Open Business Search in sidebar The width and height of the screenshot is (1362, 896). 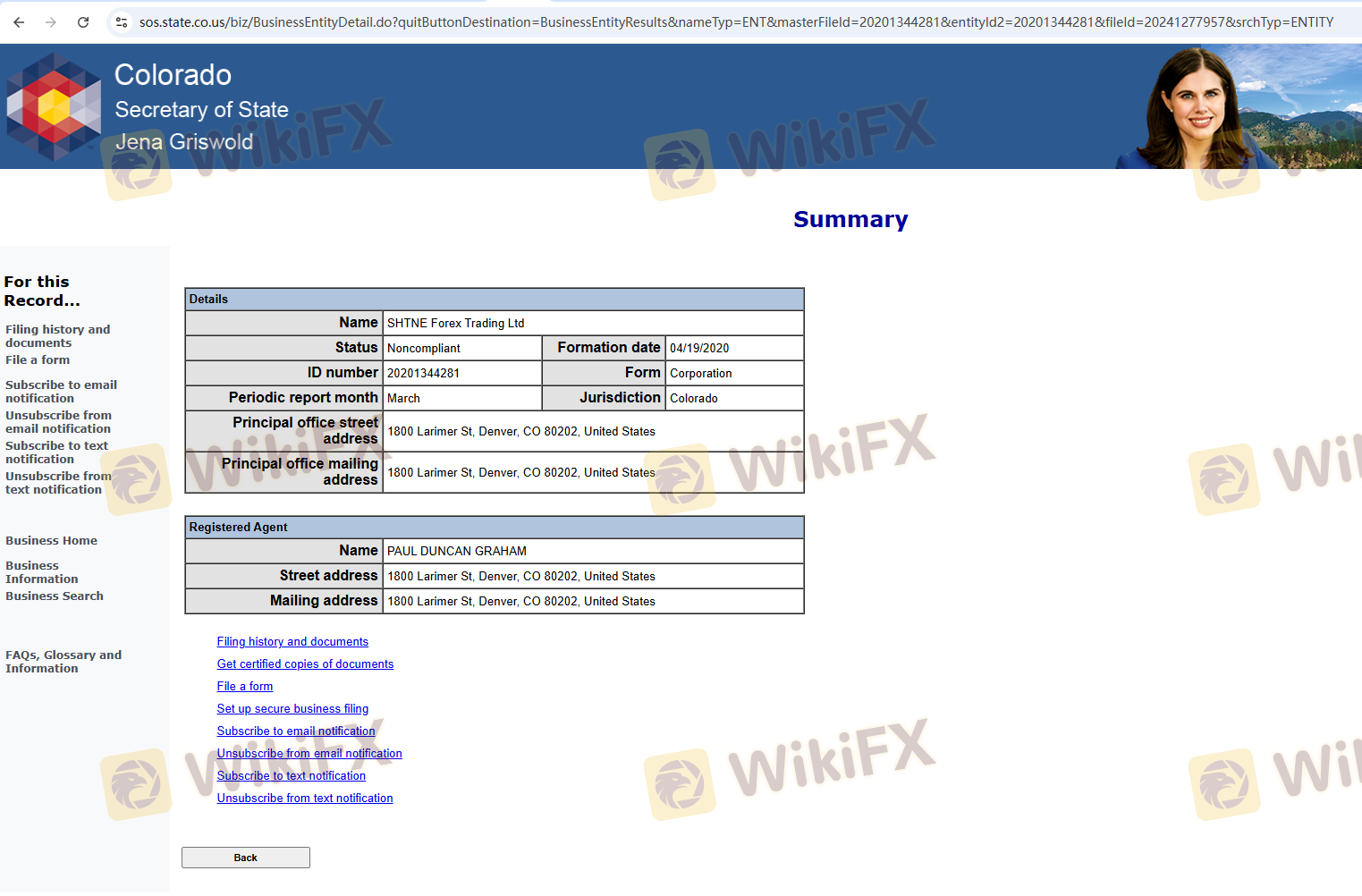click(x=55, y=596)
